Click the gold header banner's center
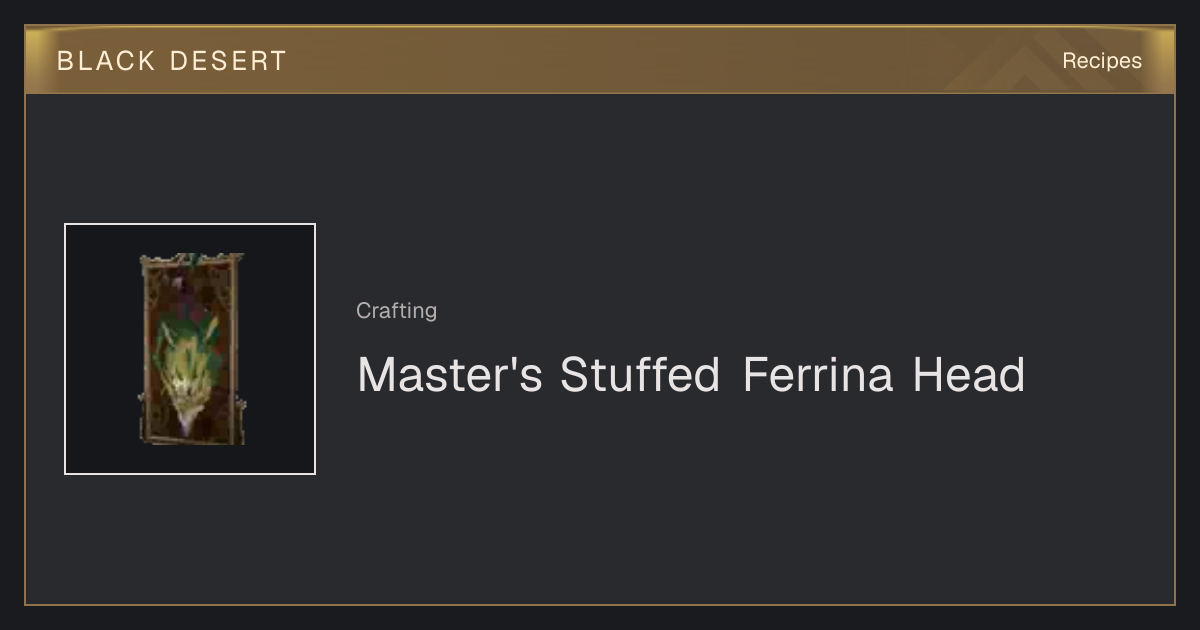Screen dimensions: 1200x630 pyautogui.click(x=600, y=60)
